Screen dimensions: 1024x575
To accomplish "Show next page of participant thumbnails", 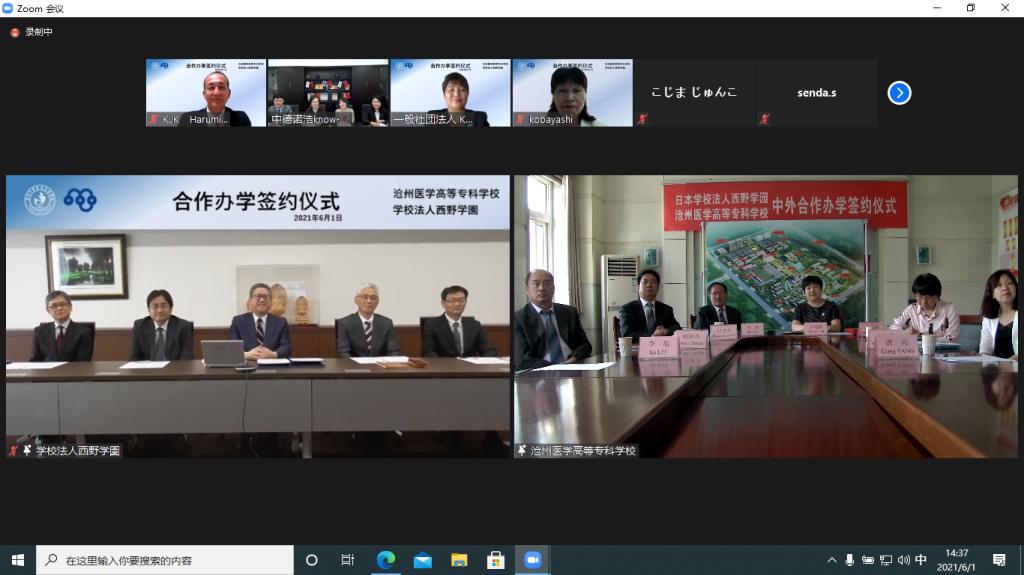I will coord(899,93).
